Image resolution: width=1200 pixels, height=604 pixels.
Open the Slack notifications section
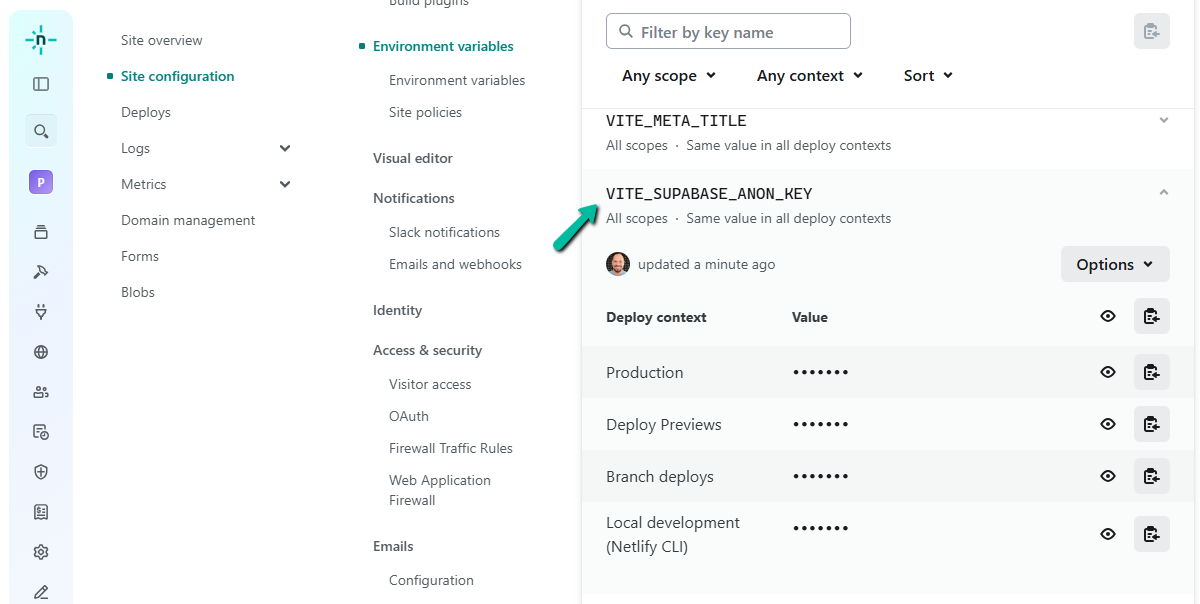(x=444, y=231)
